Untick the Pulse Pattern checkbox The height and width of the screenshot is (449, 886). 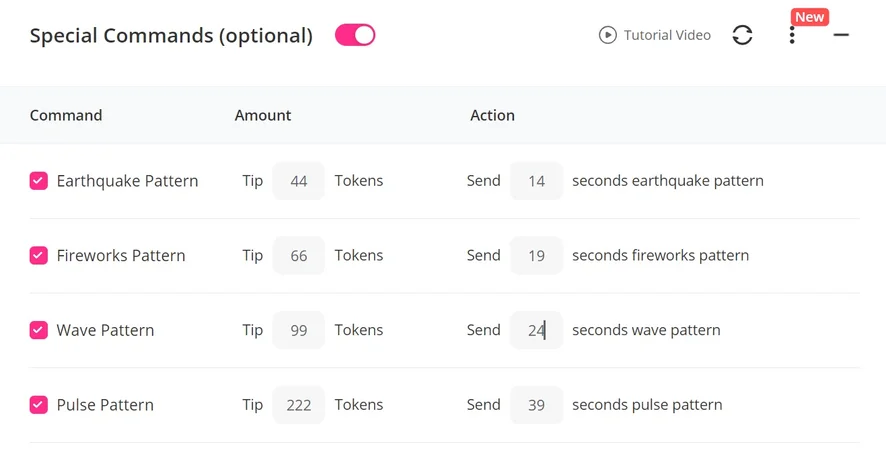pos(39,405)
